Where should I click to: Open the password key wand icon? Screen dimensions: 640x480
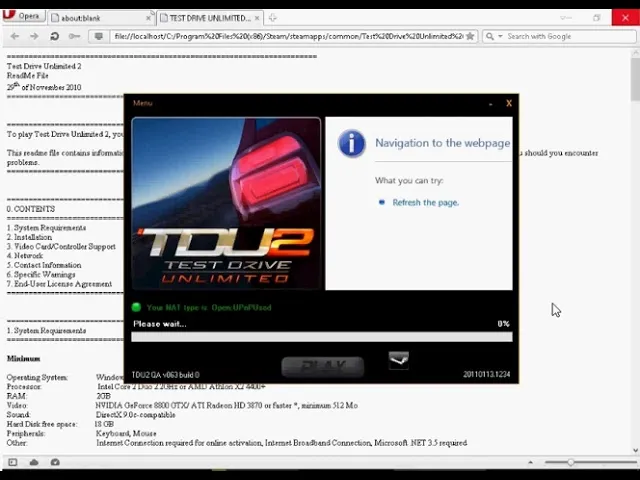coord(74,36)
